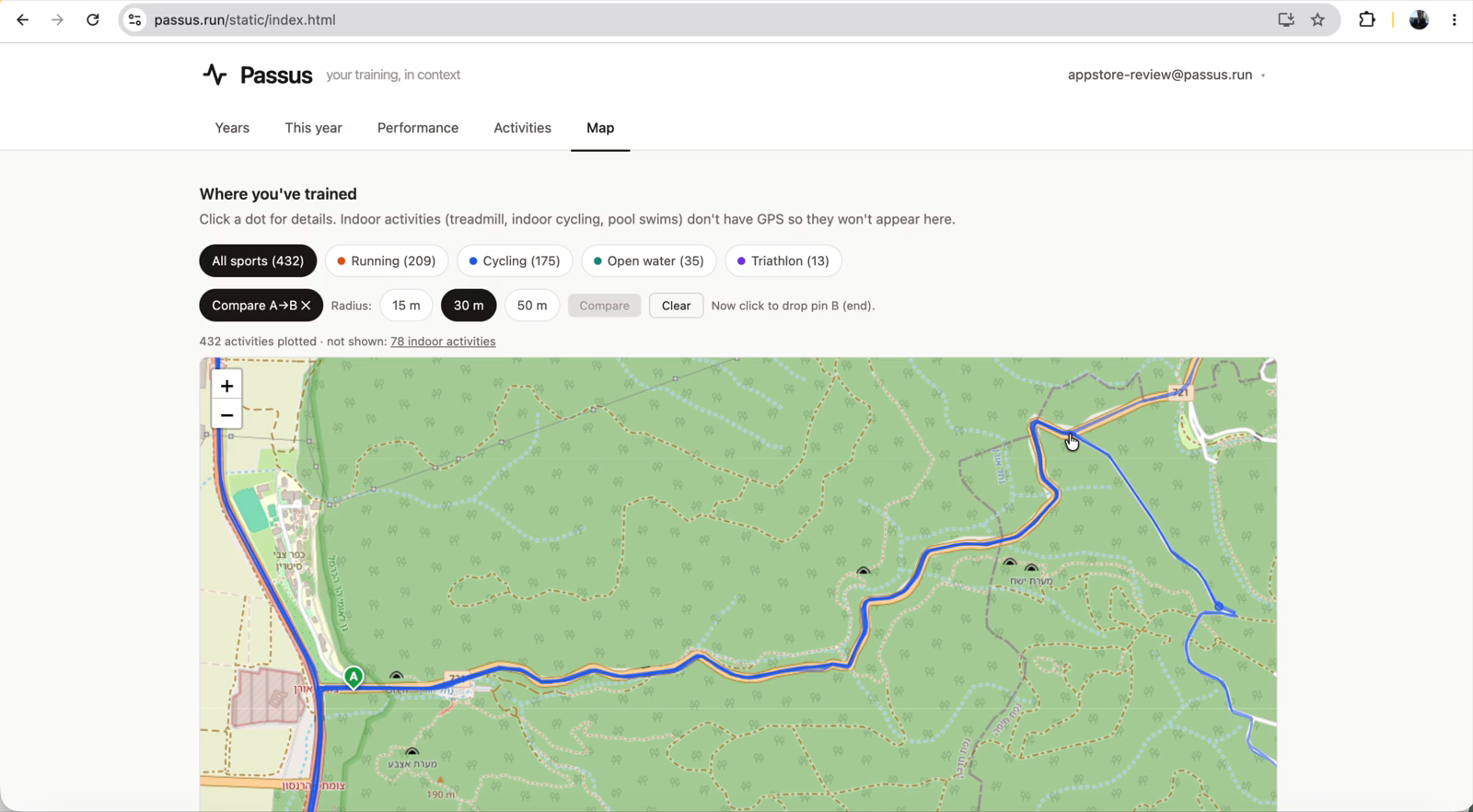Click the browser forward arrow
The width and height of the screenshot is (1473, 812).
click(x=57, y=19)
